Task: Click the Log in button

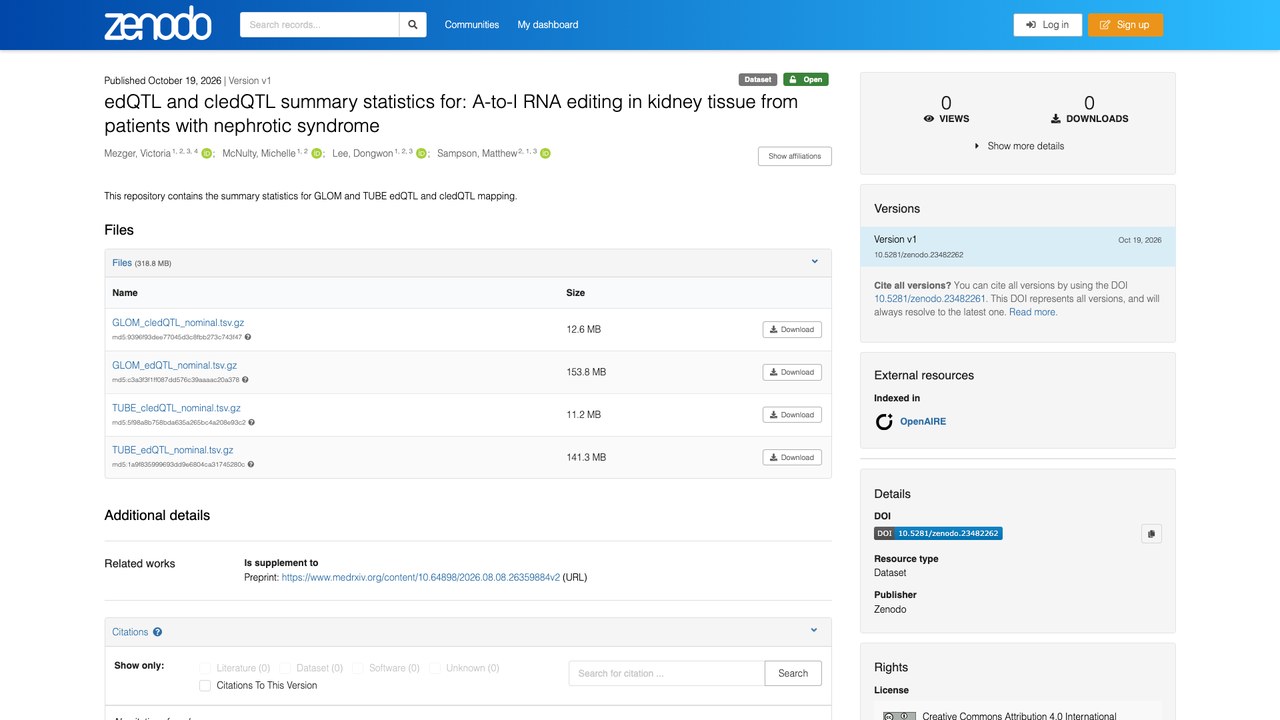Action: [x=1047, y=25]
